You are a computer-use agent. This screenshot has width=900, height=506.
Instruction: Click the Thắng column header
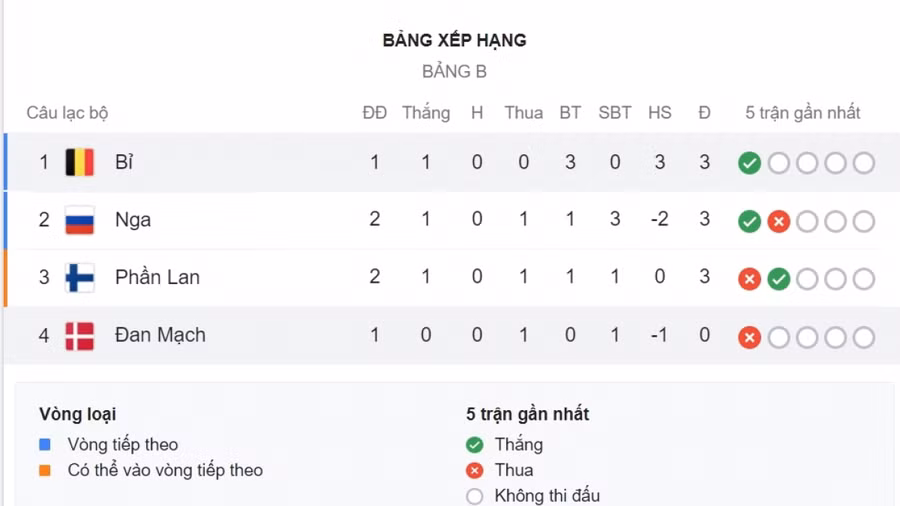tap(426, 113)
